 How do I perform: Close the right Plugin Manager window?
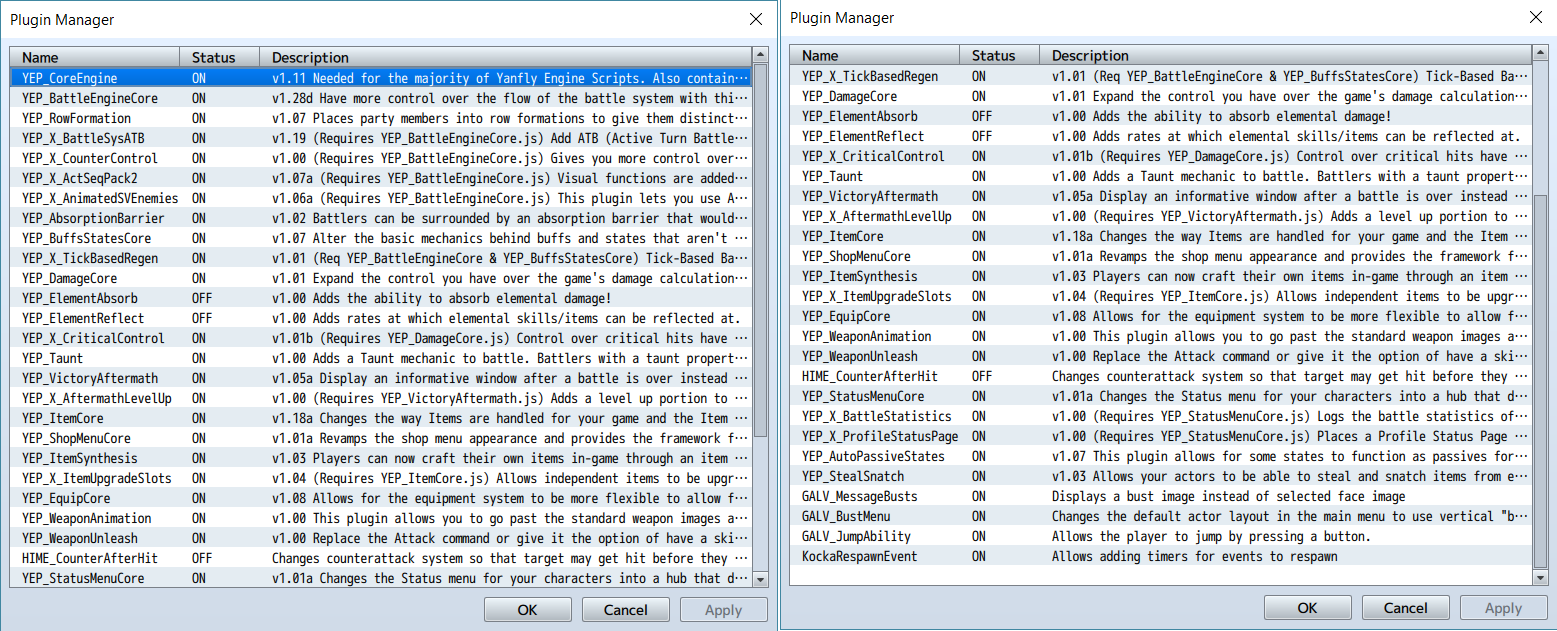pos(1535,17)
